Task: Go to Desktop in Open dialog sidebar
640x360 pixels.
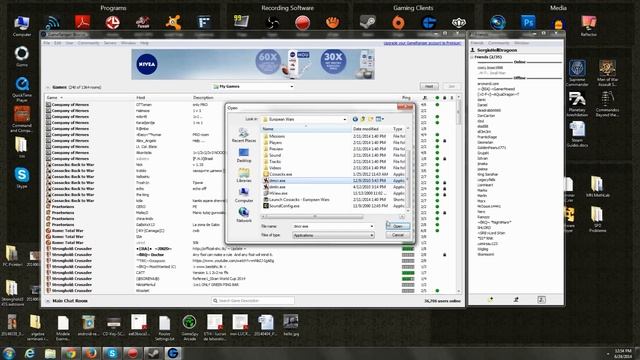Action: (x=244, y=156)
